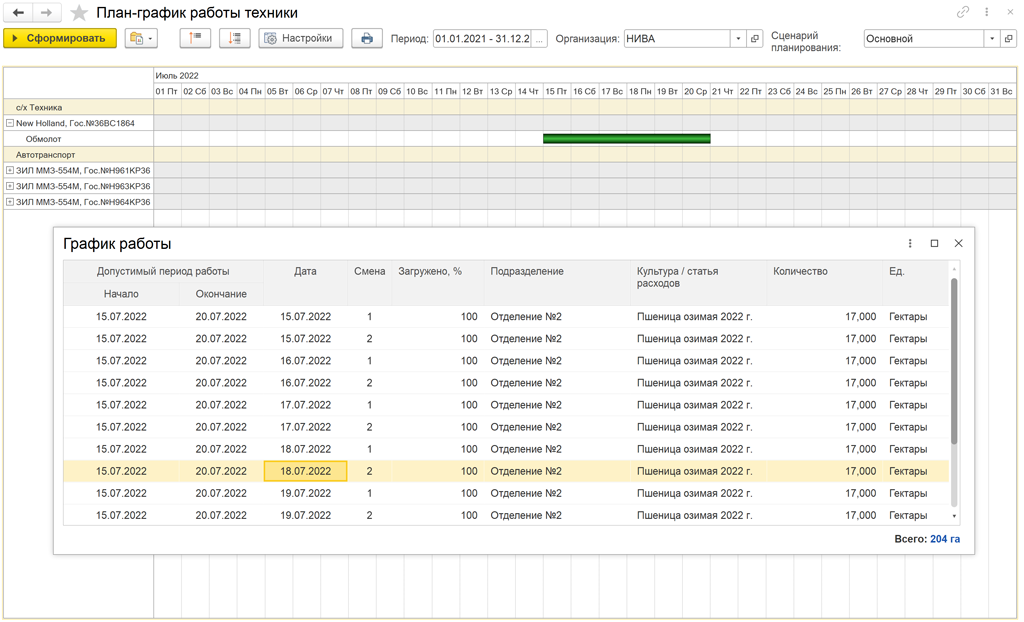Open the График работы dialog kebab menu
The height and width of the screenshot is (622, 1024).
click(910, 243)
